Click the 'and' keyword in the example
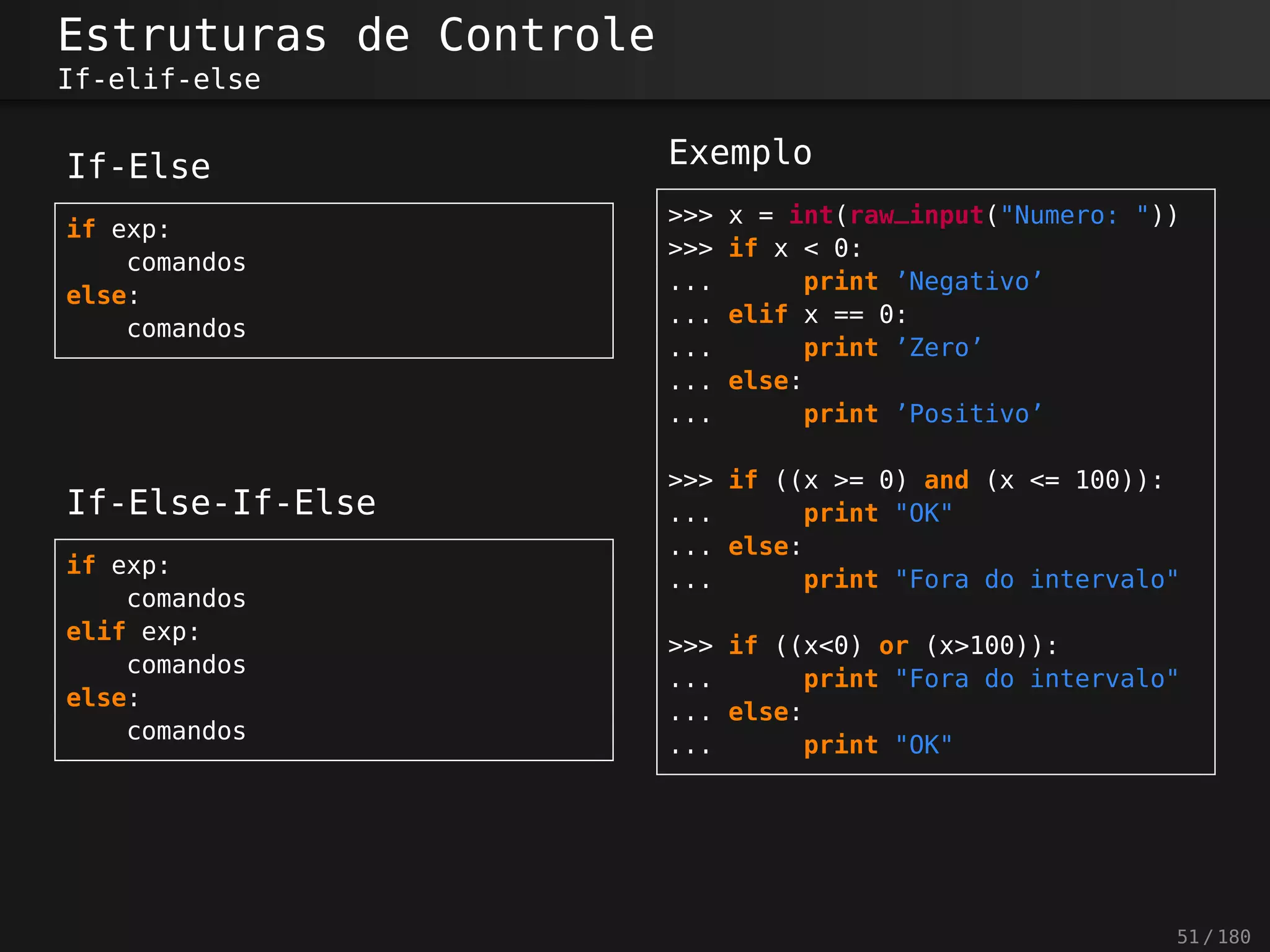Viewport: 1270px width, 952px height. pos(946,480)
